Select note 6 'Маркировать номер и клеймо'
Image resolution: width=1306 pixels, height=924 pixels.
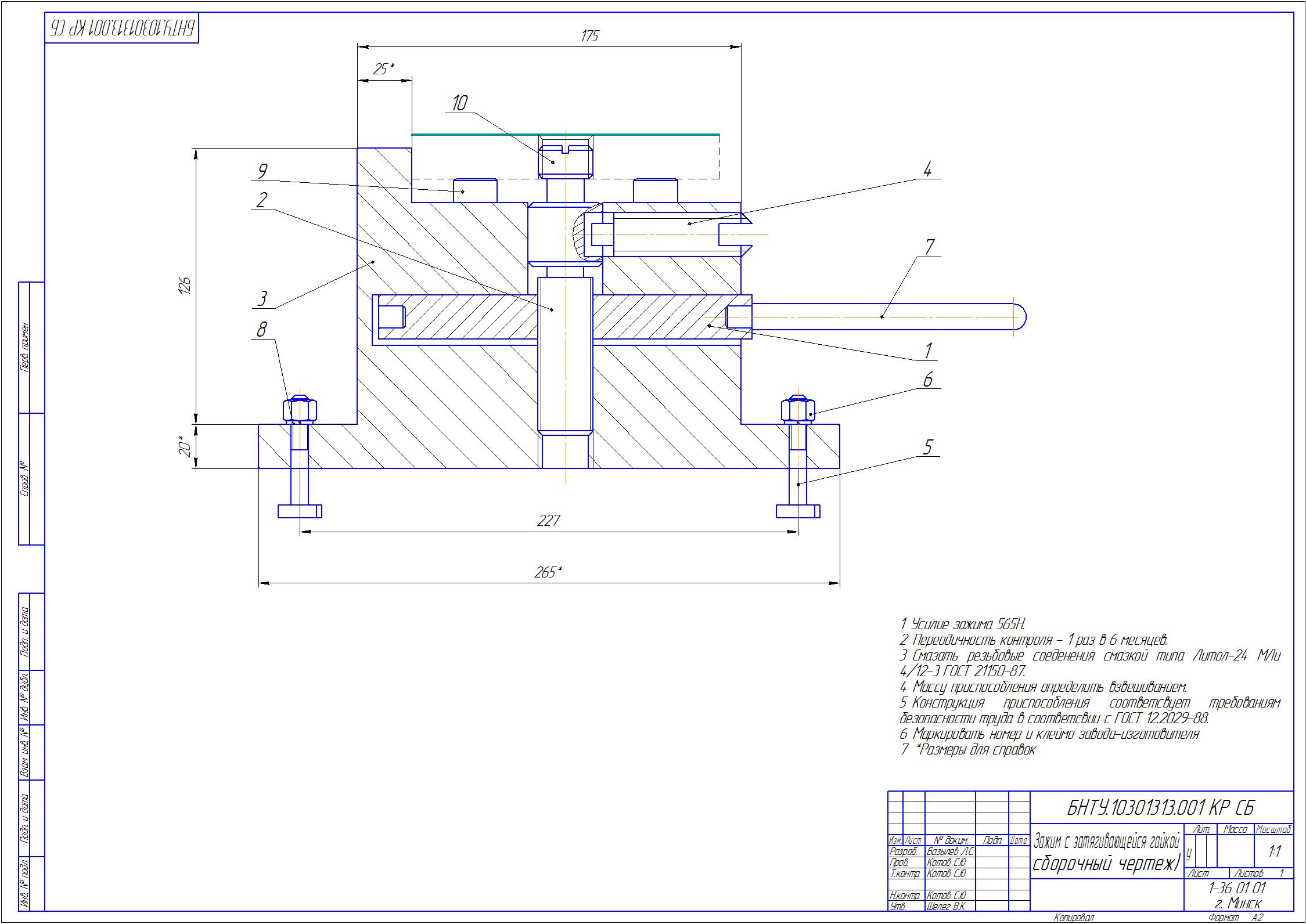tap(1049, 734)
